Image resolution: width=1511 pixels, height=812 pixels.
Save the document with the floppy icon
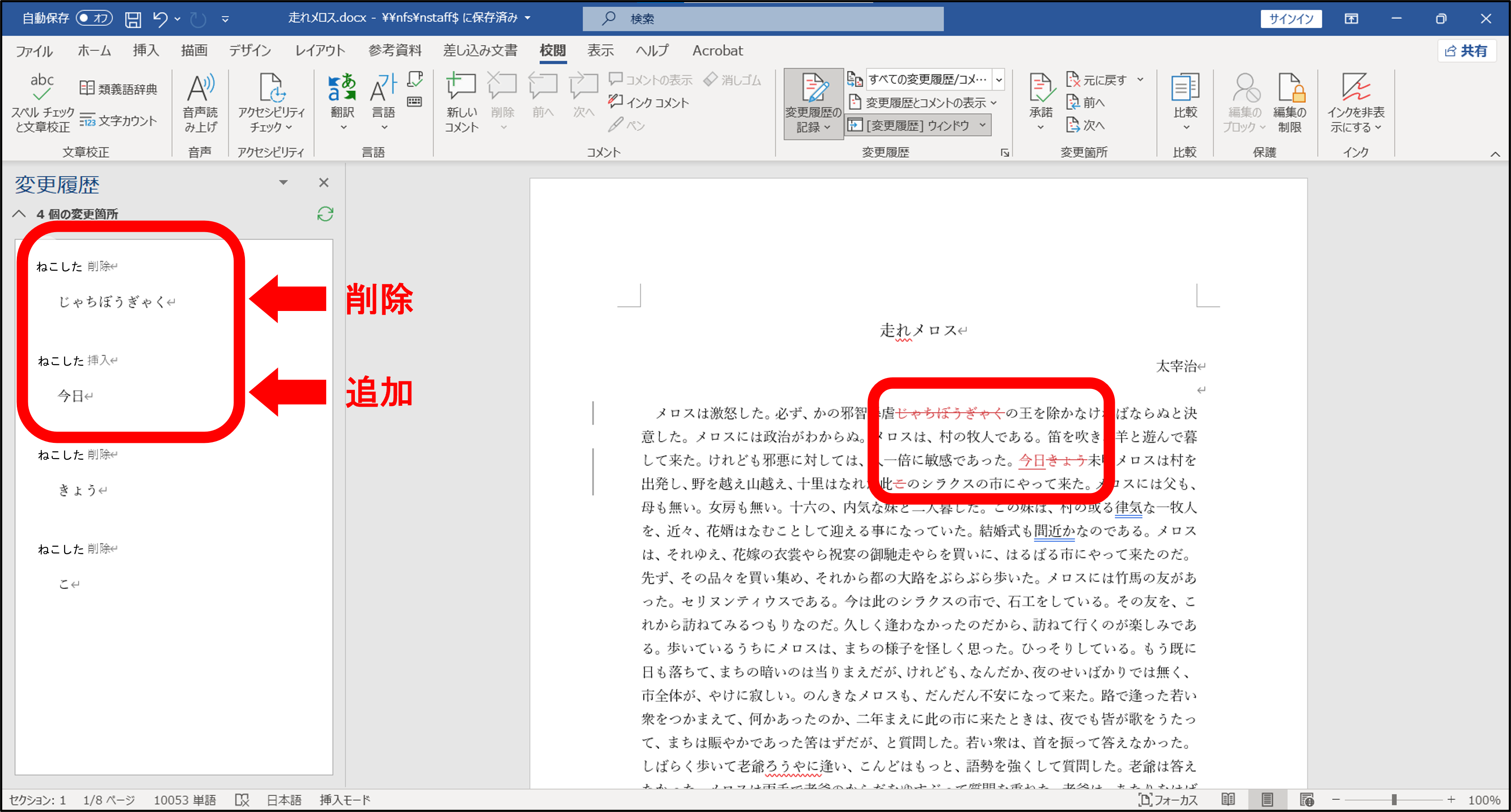tap(133, 19)
